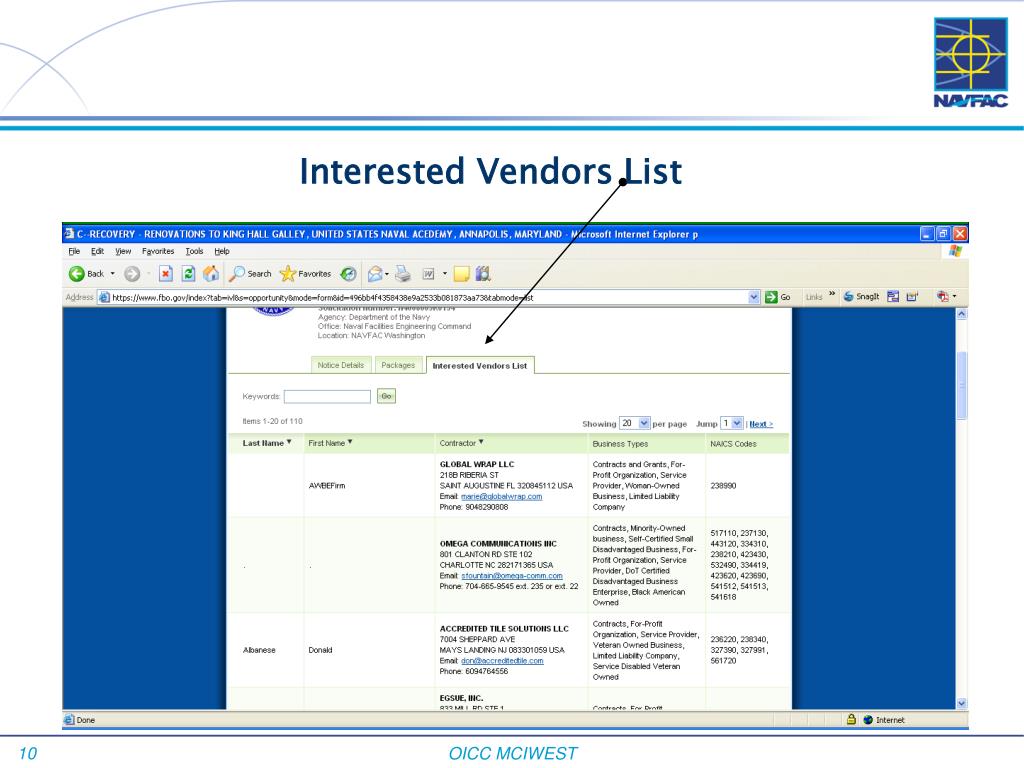Click the yellow note icon in the toolbar

462,274
